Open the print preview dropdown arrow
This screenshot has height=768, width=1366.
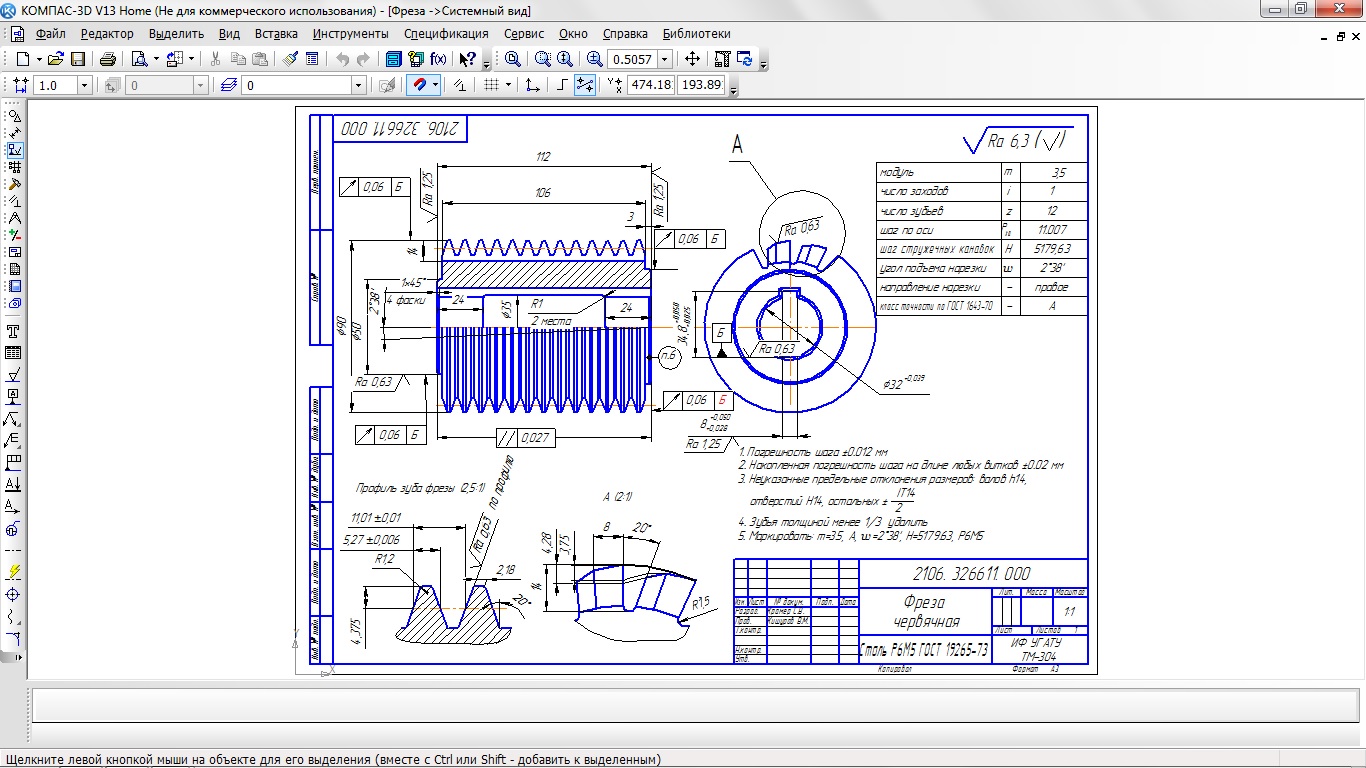click(156, 59)
